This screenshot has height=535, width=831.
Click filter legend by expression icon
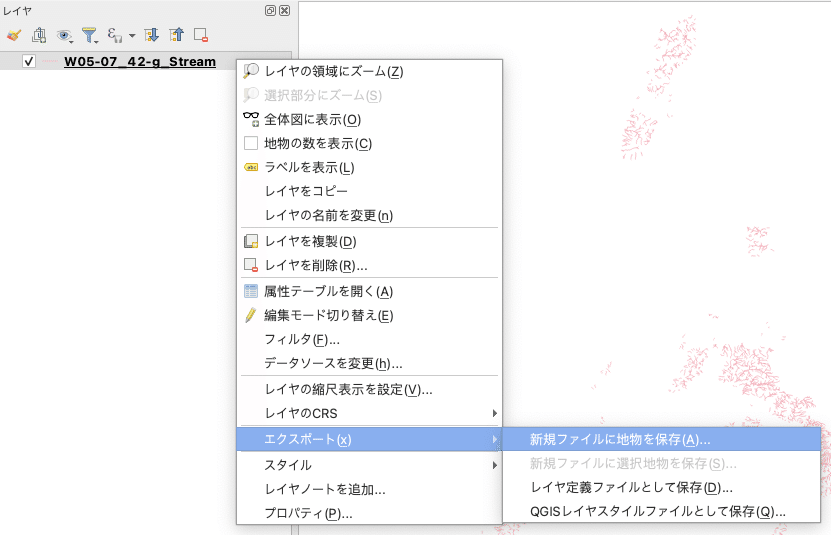coord(114,36)
